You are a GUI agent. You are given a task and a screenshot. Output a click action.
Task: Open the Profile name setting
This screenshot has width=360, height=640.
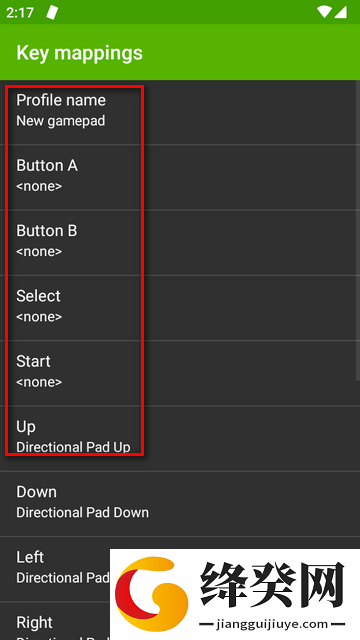pos(180,112)
